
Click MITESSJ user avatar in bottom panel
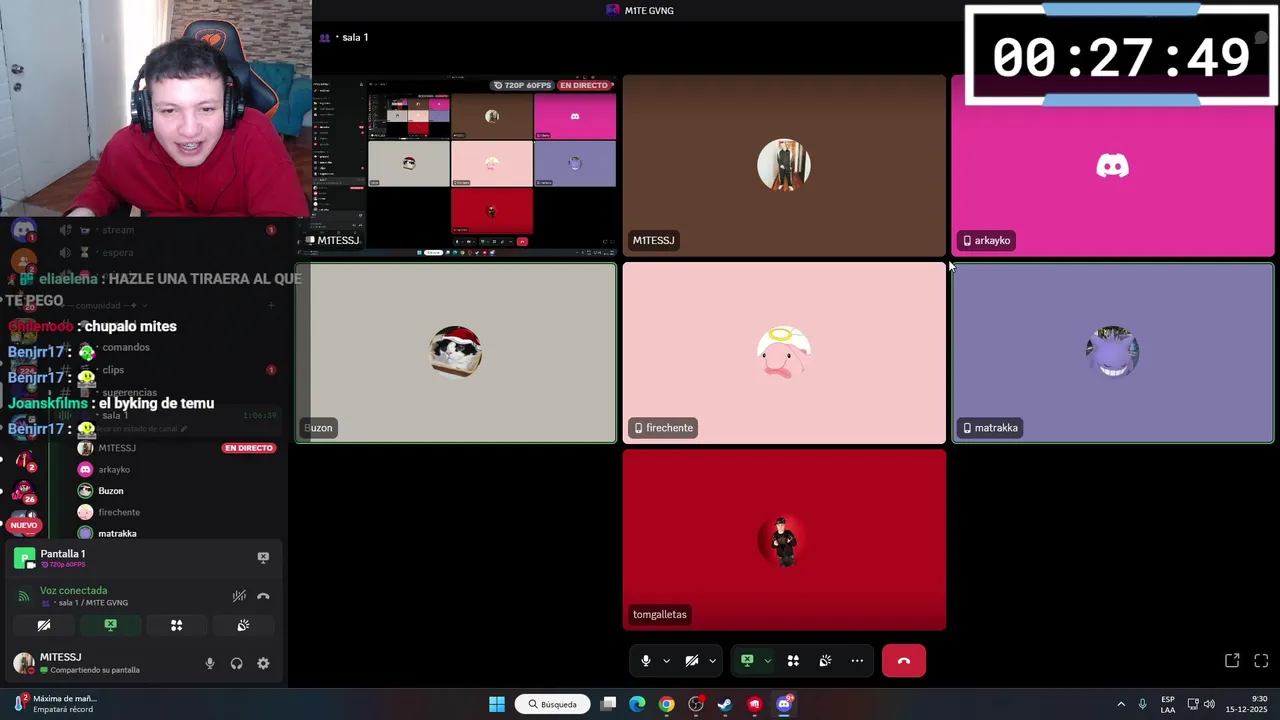[x=23, y=663]
